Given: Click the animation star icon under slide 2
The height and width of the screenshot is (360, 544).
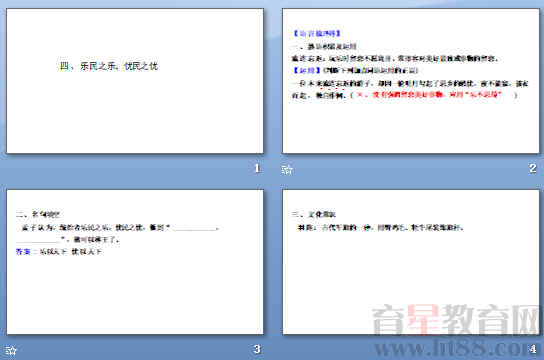Looking at the screenshot, I should coord(287,170).
